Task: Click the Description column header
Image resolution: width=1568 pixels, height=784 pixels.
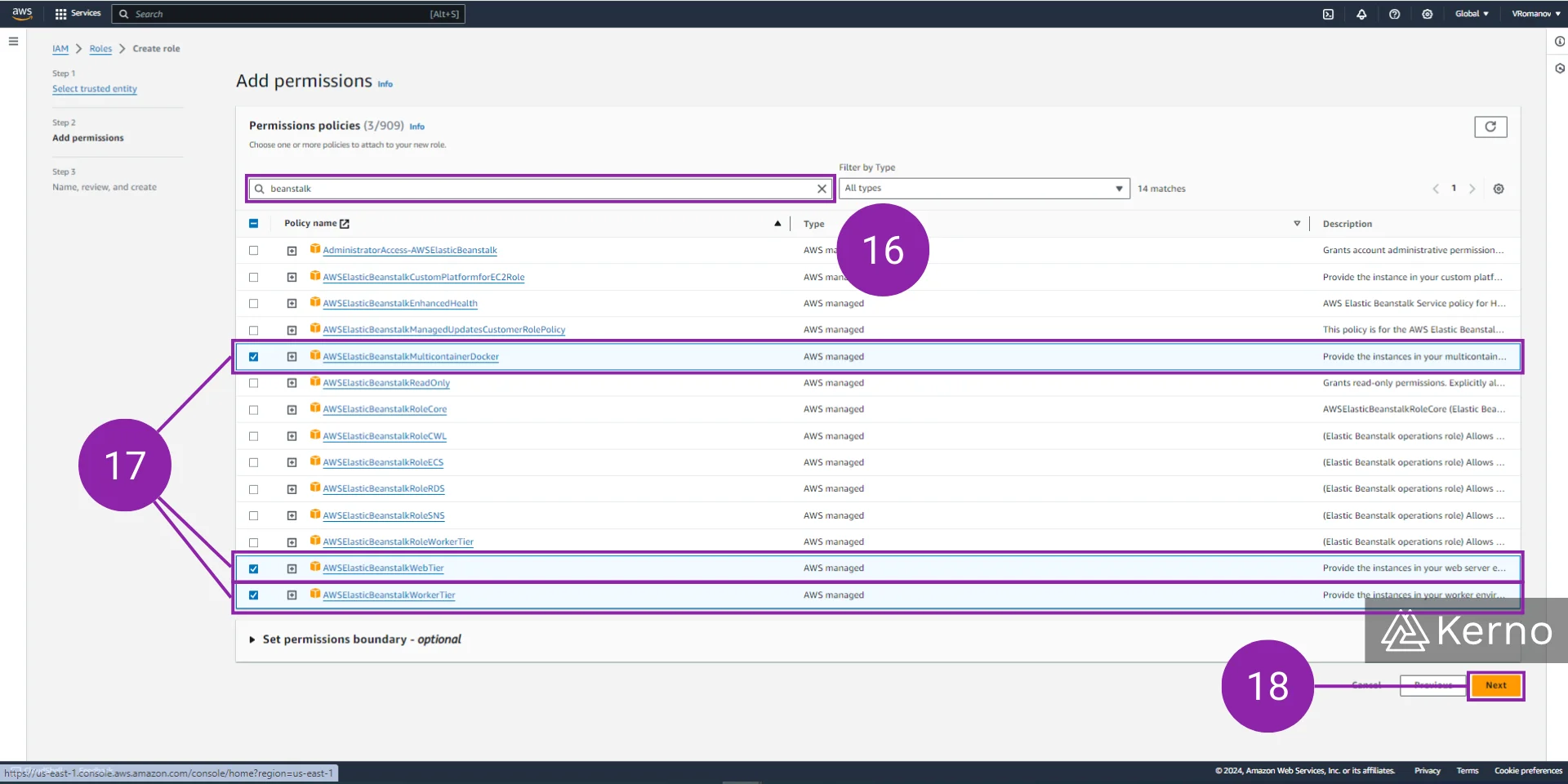Action: click(x=1347, y=224)
